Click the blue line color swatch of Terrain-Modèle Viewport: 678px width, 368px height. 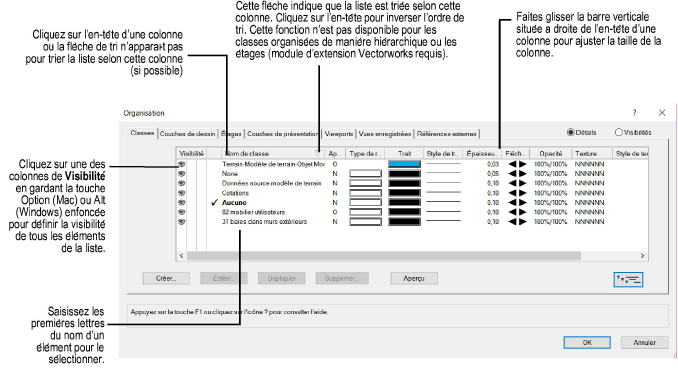coord(404,164)
